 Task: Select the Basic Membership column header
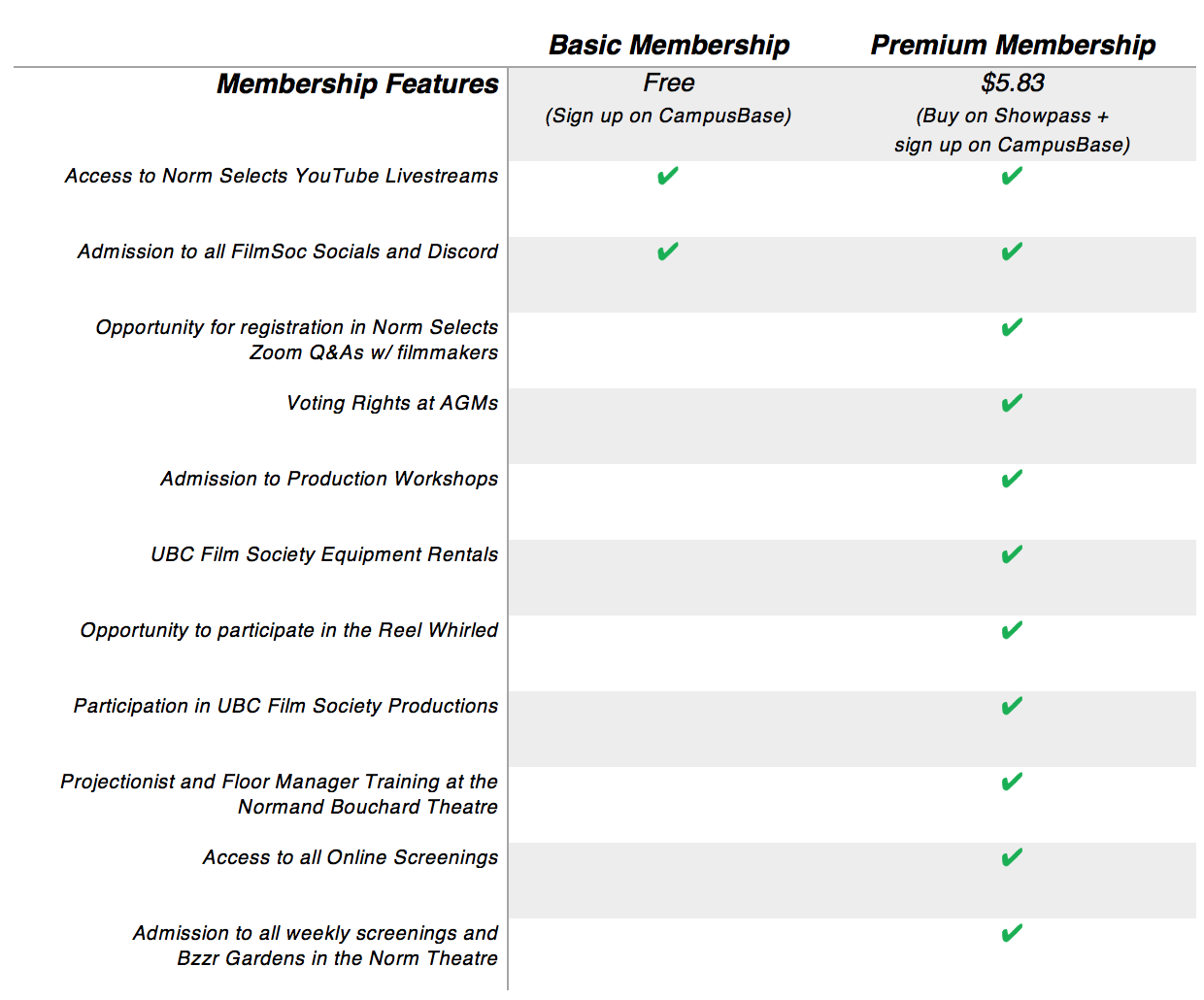click(669, 45)
